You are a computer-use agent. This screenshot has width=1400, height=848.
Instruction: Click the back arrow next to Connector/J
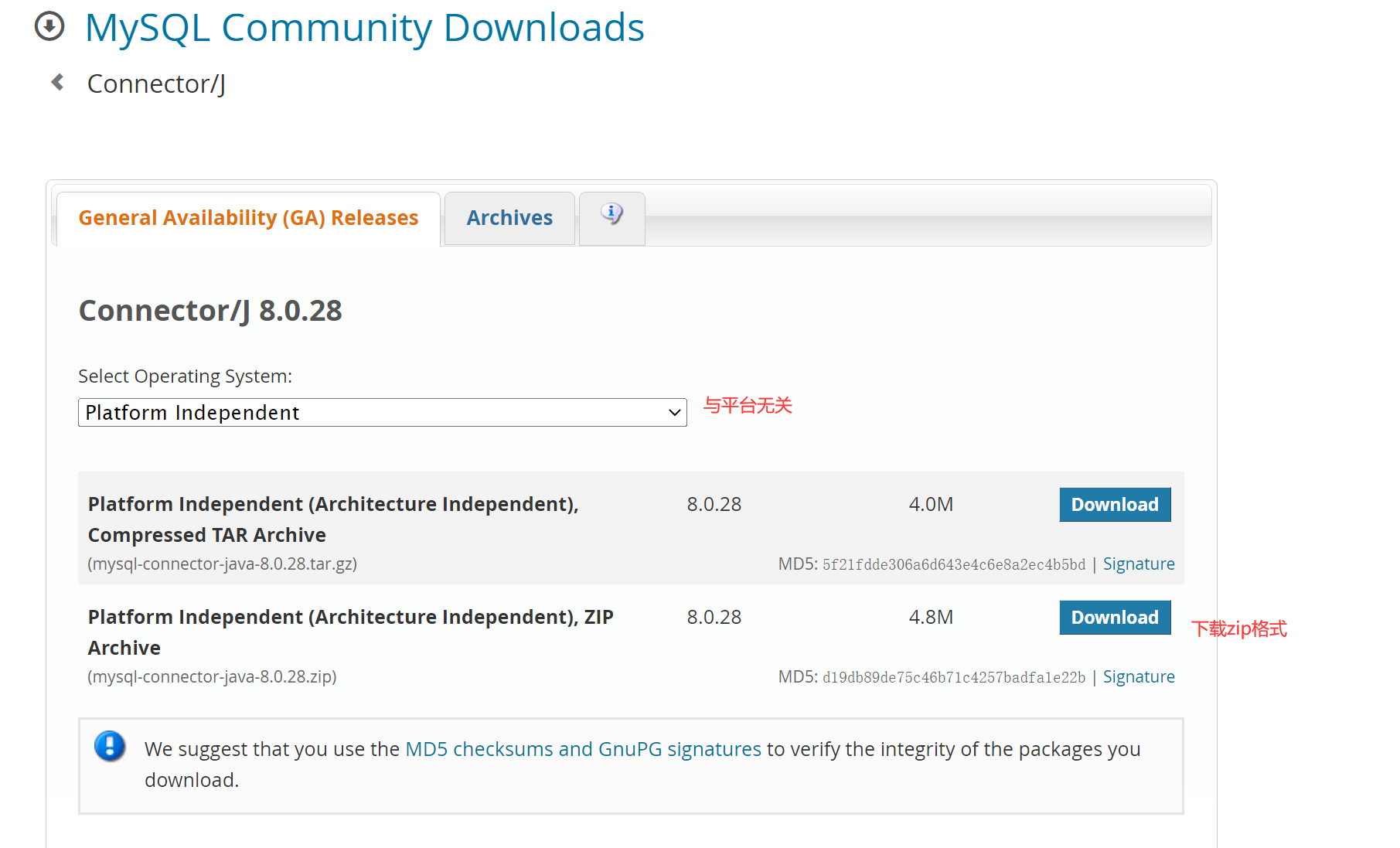click(57, 82)
